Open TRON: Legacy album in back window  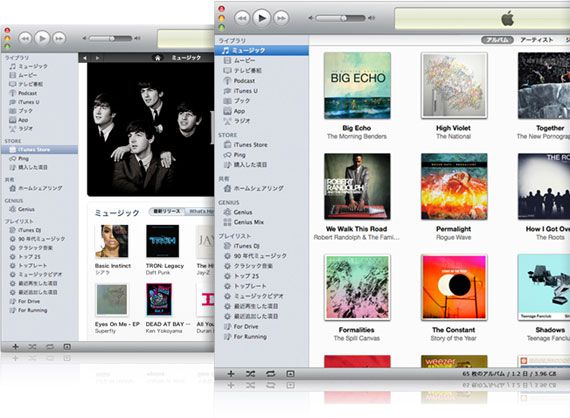coord(162,241)
